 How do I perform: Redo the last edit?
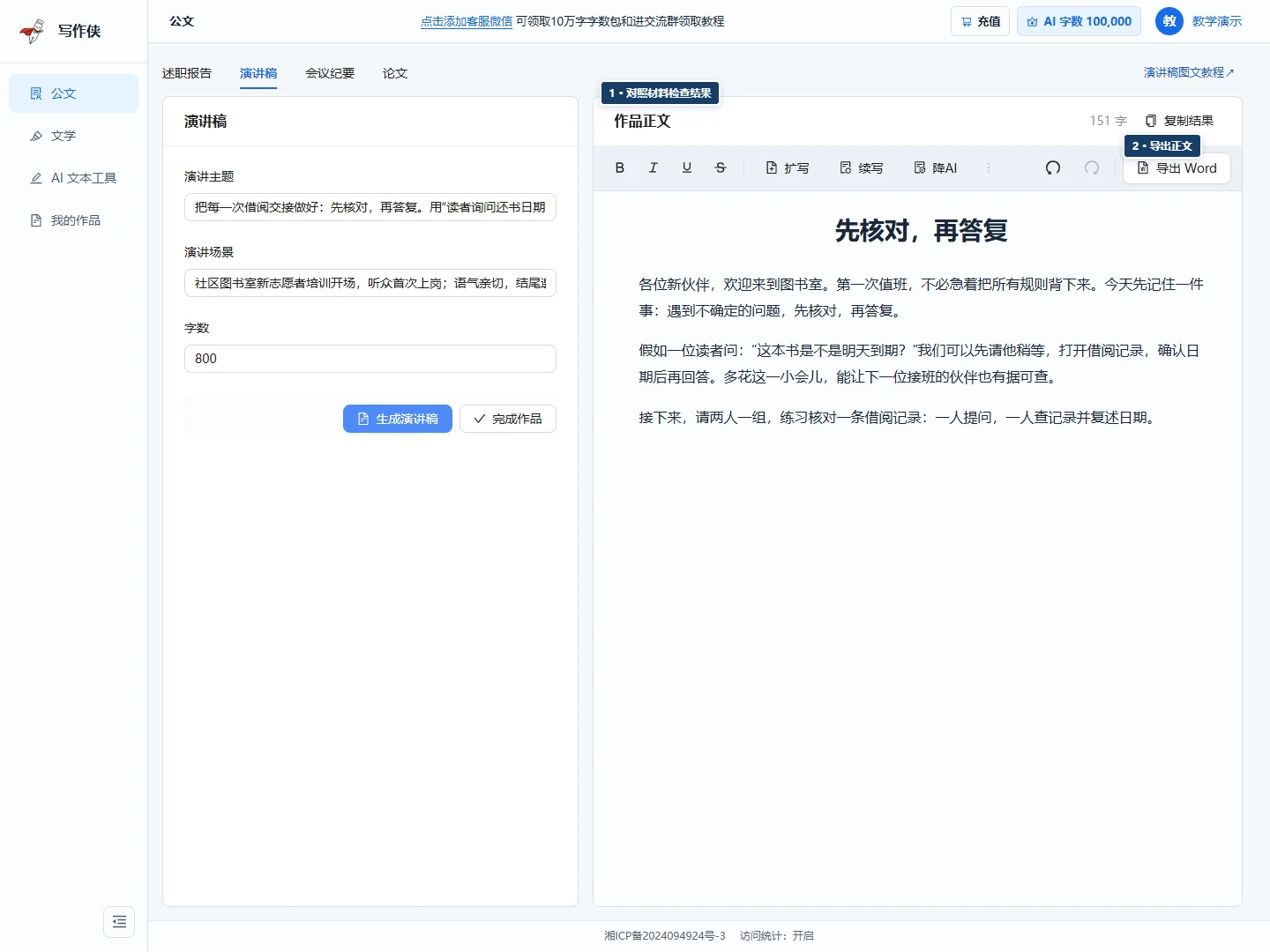(x=1092, y=167)
